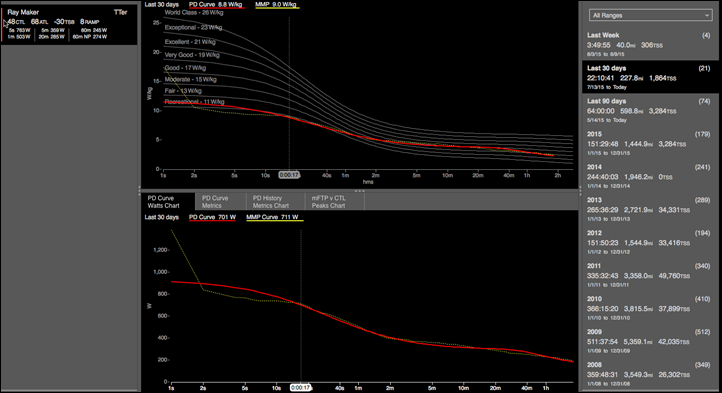
Task: Click the 60m NP 274 W value
Action: pyautogui.click(x=90, y=37)
